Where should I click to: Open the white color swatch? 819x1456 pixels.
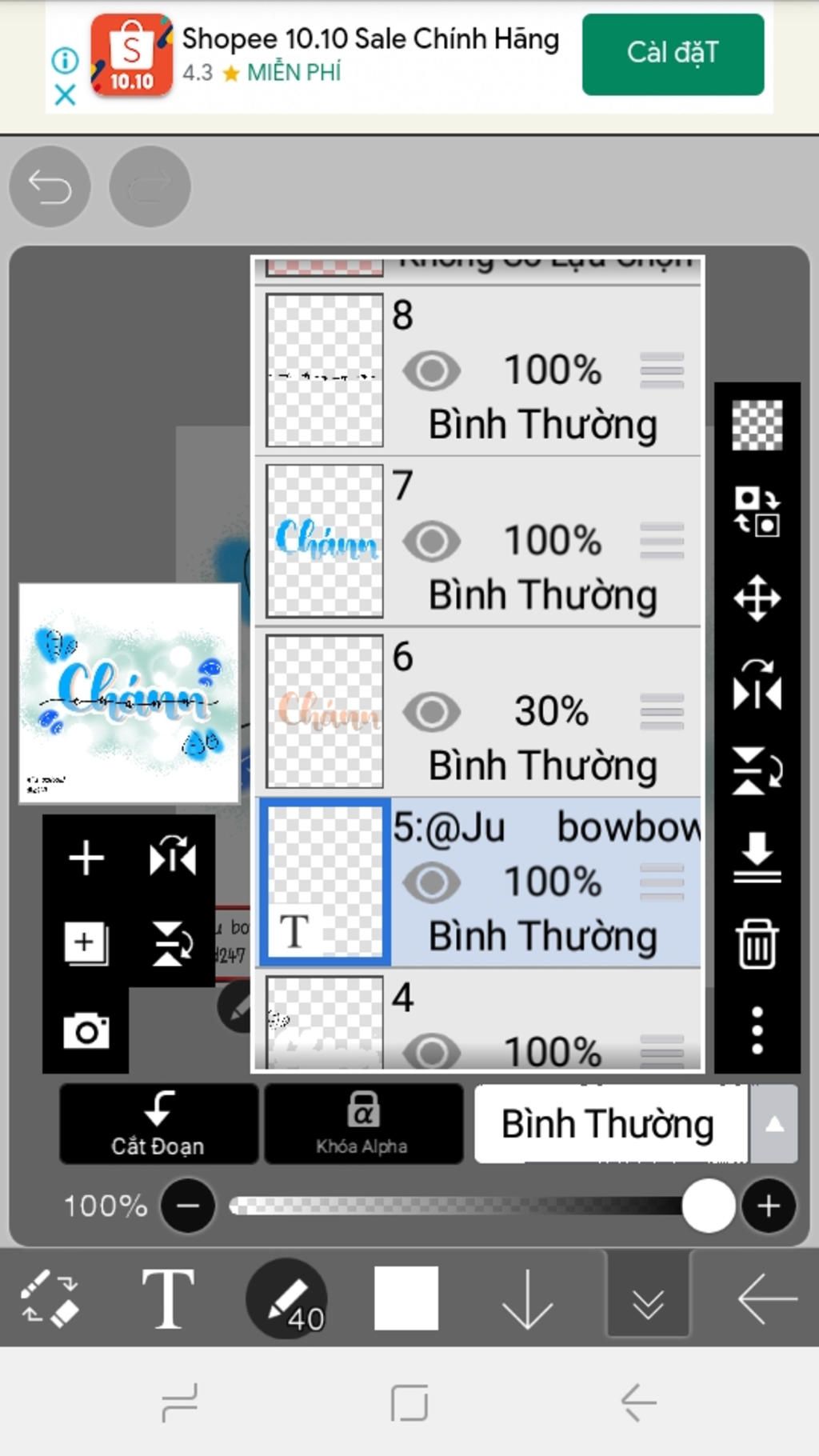click(406, 1298)
